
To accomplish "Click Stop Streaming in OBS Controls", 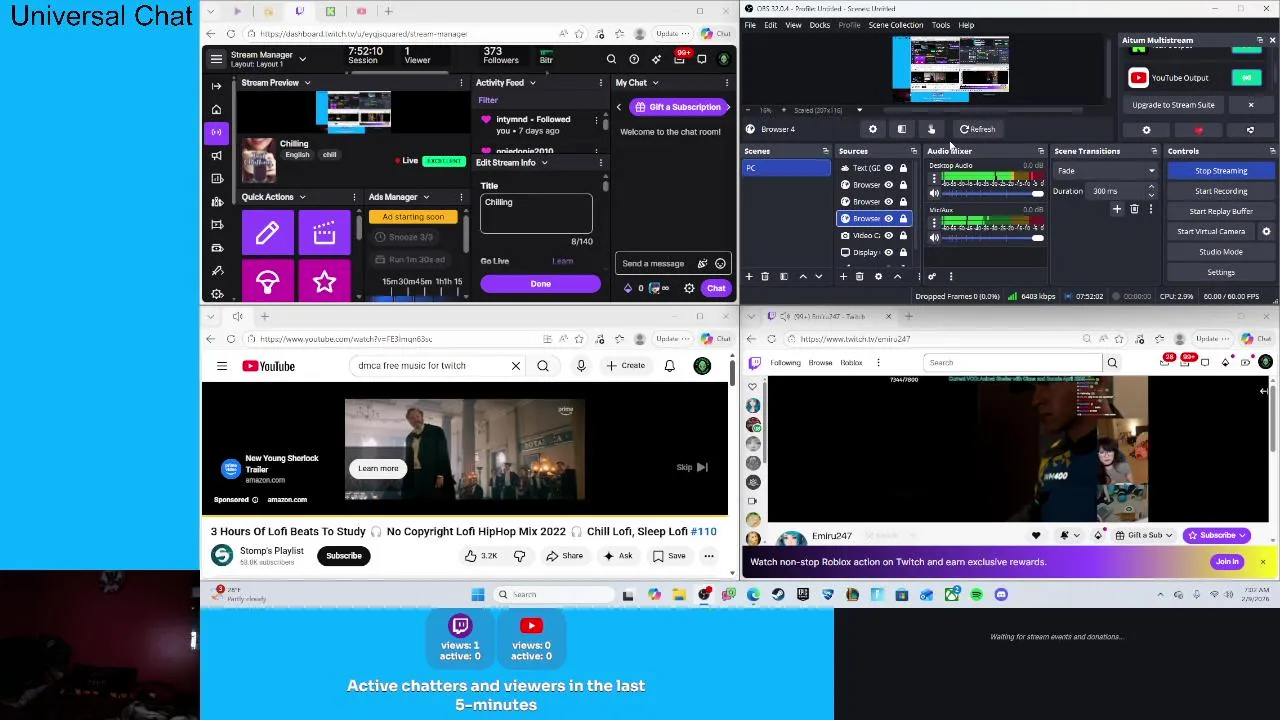I will pyautogui.click(x=1221, y=171).
